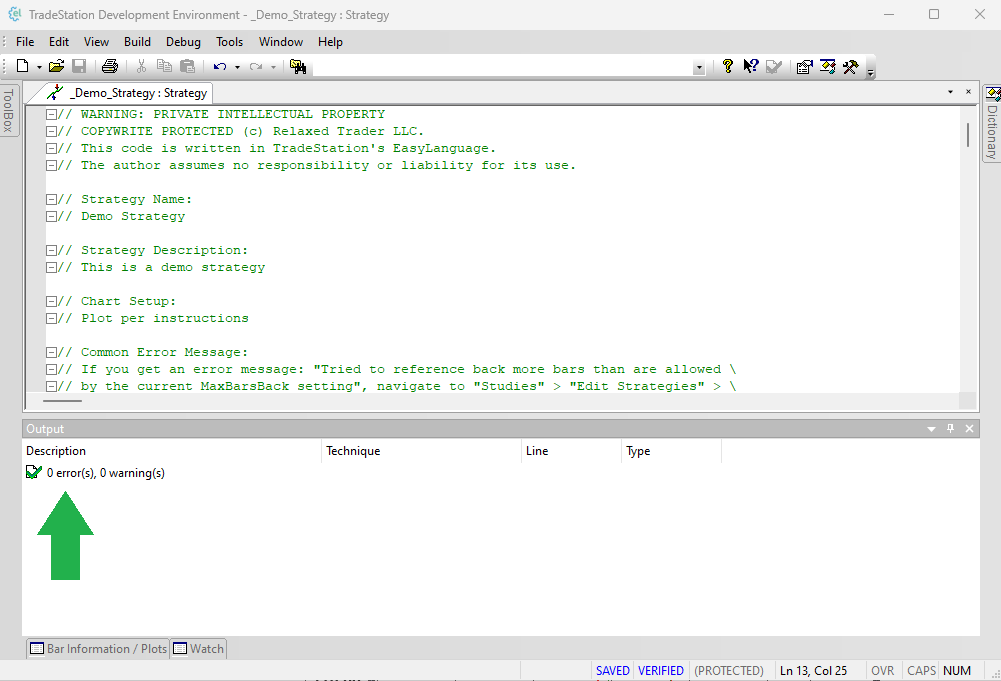The image size is (1001, 681).
Task: Click the SAVED status bar indicator
Action: (x=613, y=671)
